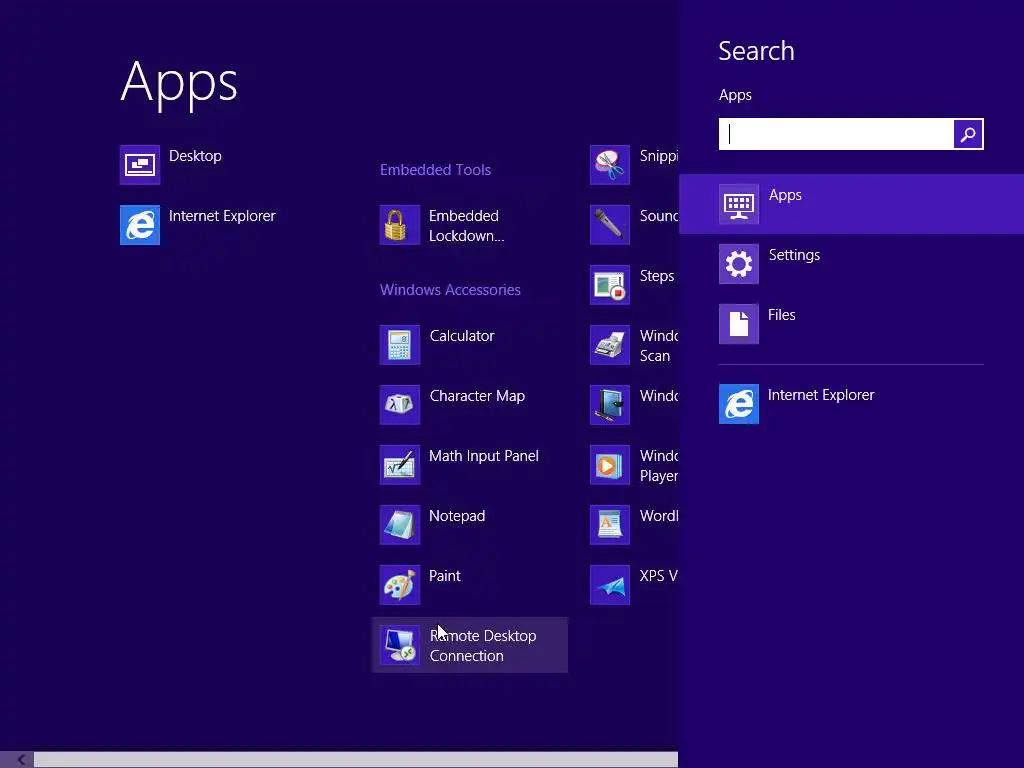Click the Windows Accessories group header
1024x768 pixels.
[451, 290]
